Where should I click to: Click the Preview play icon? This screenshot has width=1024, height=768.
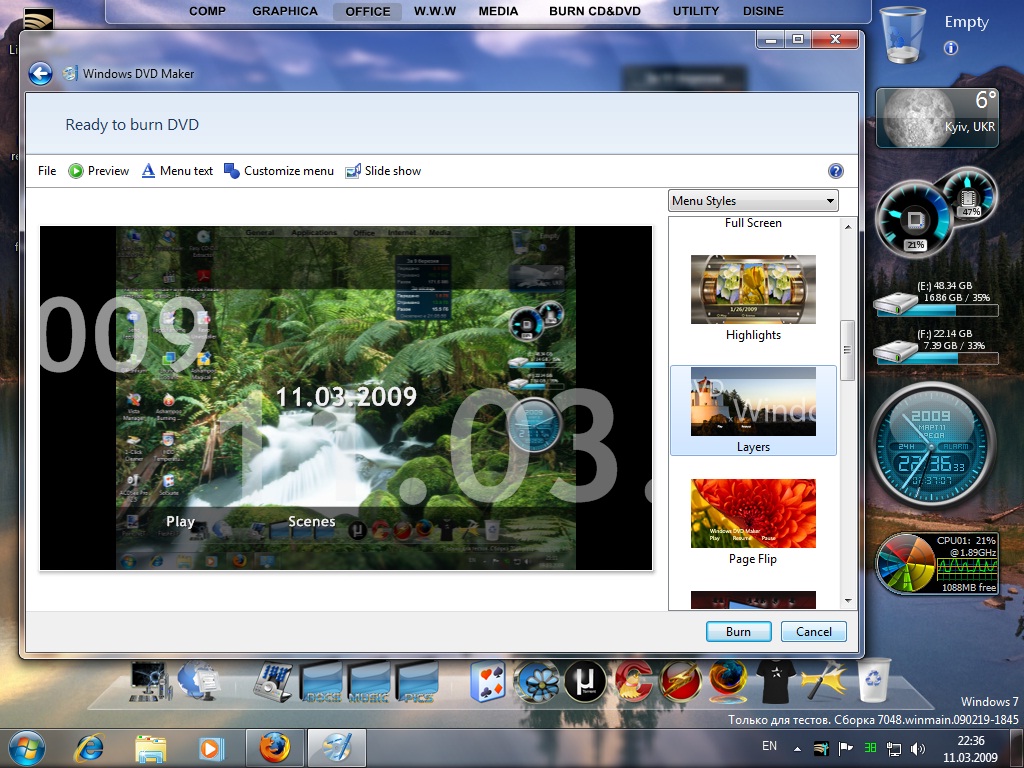point(76,171)
